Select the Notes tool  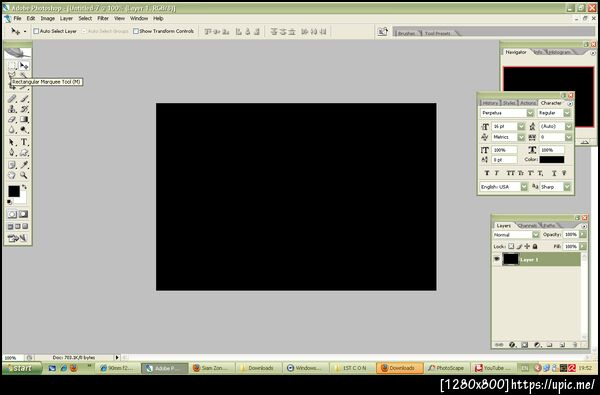12,165
